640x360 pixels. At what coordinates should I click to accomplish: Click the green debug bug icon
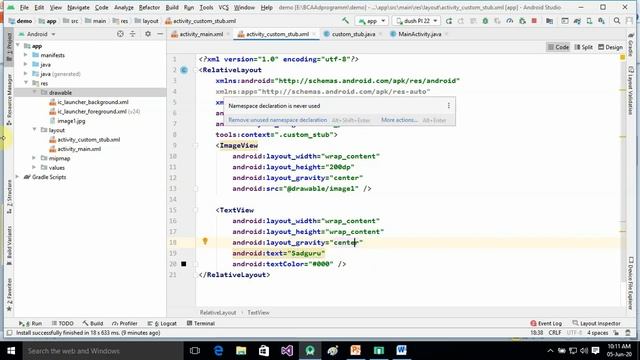[485, 21]
